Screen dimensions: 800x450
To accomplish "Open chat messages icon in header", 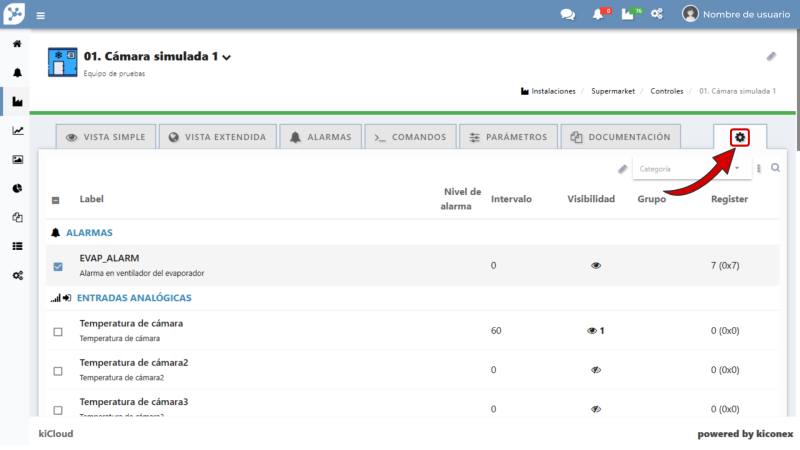I will click(567, 15).
